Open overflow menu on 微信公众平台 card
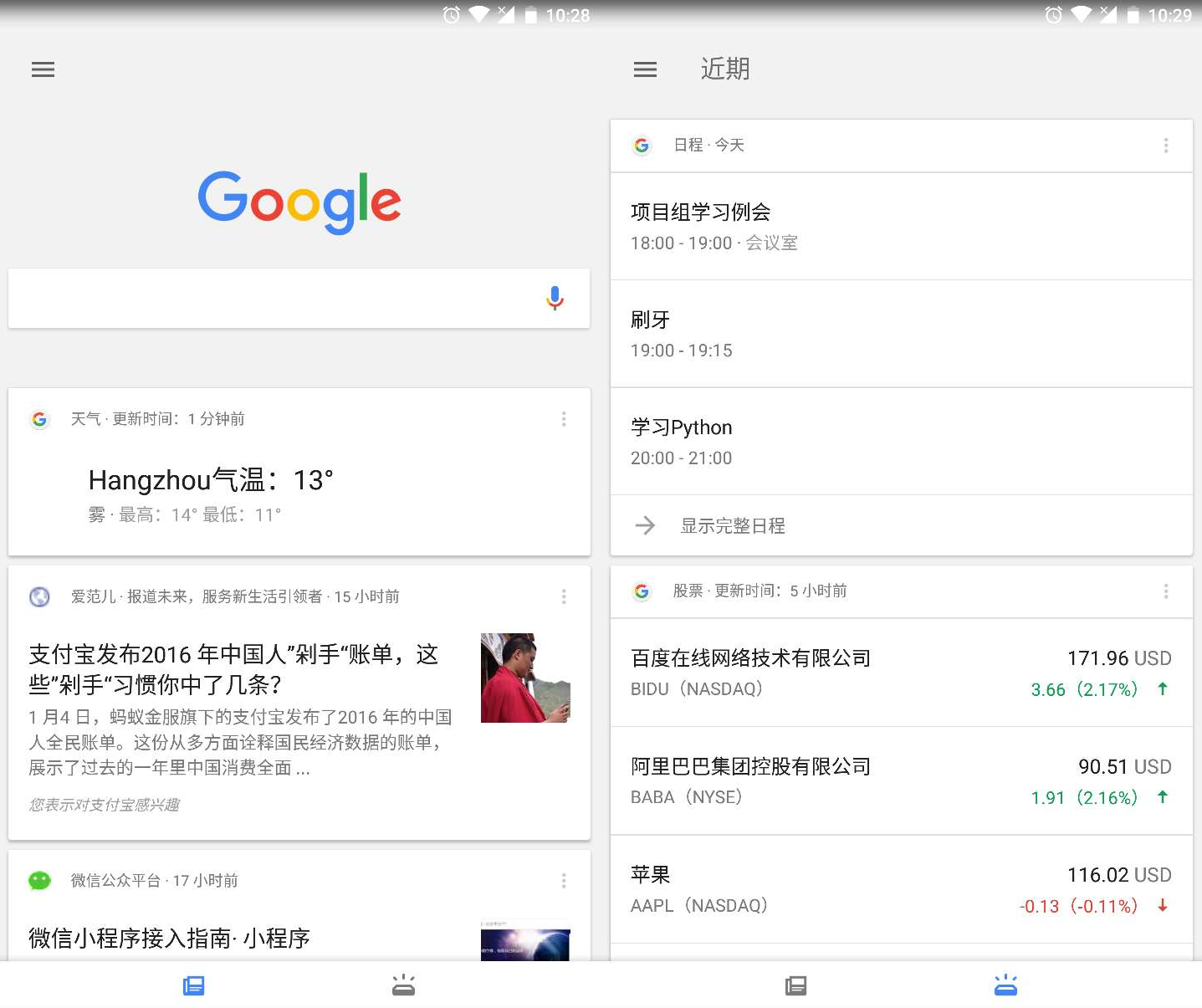 (564, 881)
